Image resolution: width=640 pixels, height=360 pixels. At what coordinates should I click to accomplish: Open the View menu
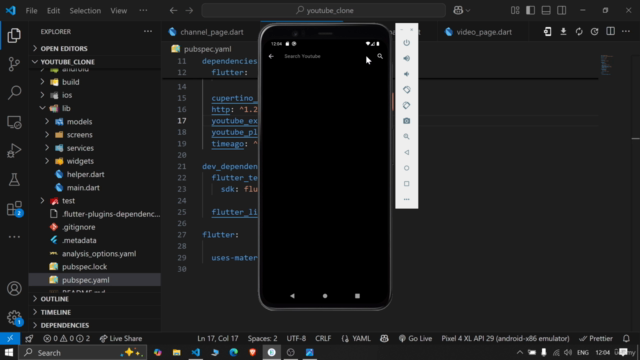tap(118, 11)
